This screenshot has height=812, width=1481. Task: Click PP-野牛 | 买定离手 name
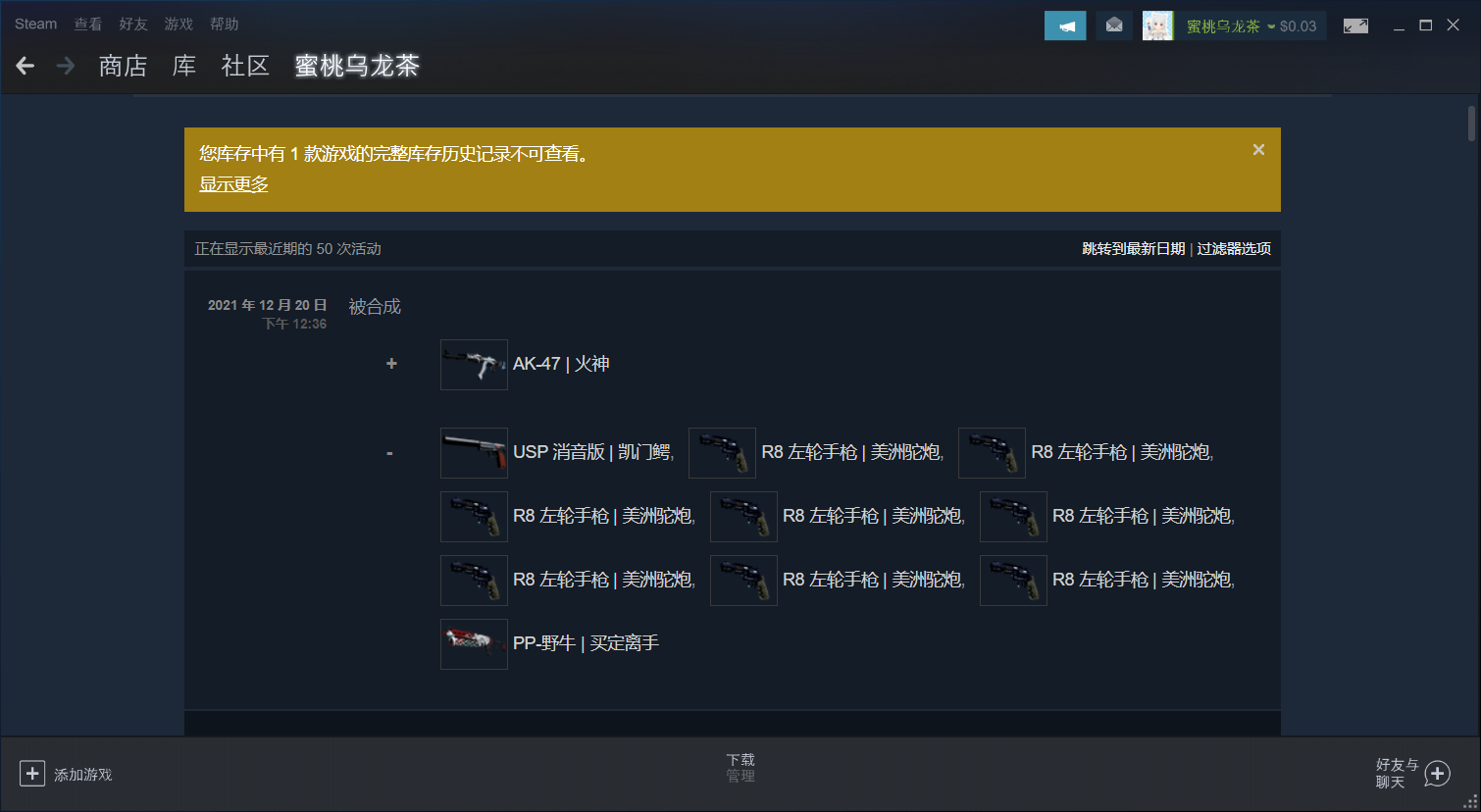pyautogui.click(x=586, y=643)
